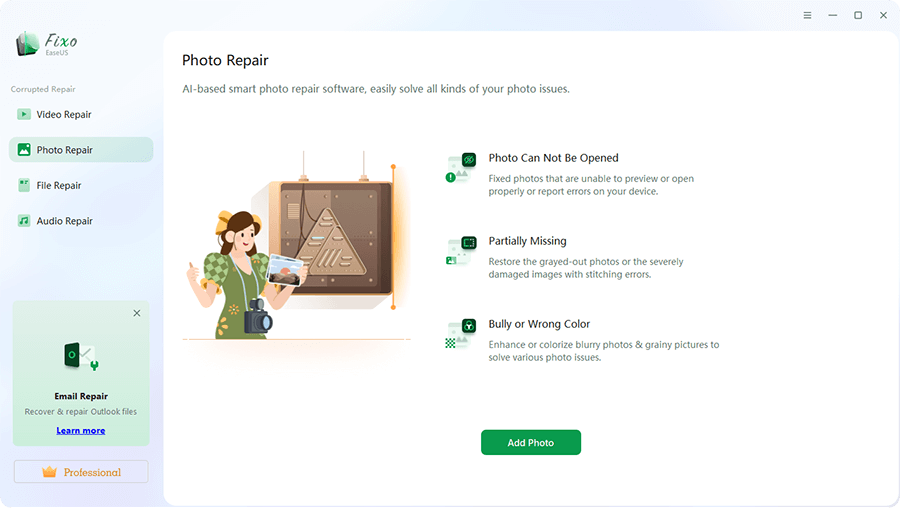Minimize the Fixo window
The image size is (900, 508).
(832, 15)
